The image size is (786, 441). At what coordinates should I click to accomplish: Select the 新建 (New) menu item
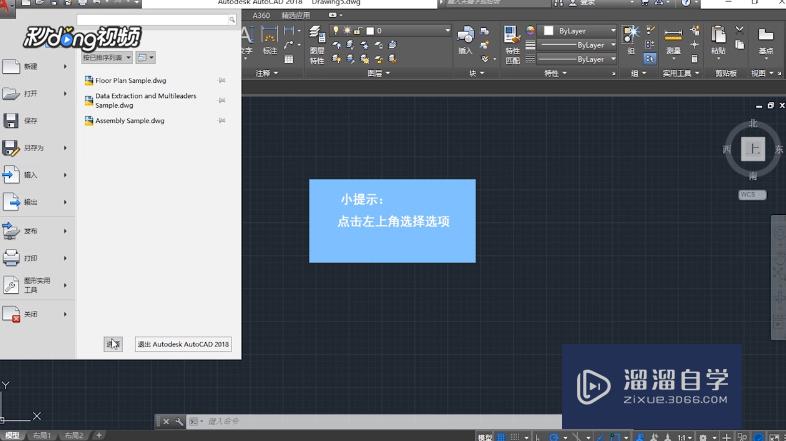37,67
